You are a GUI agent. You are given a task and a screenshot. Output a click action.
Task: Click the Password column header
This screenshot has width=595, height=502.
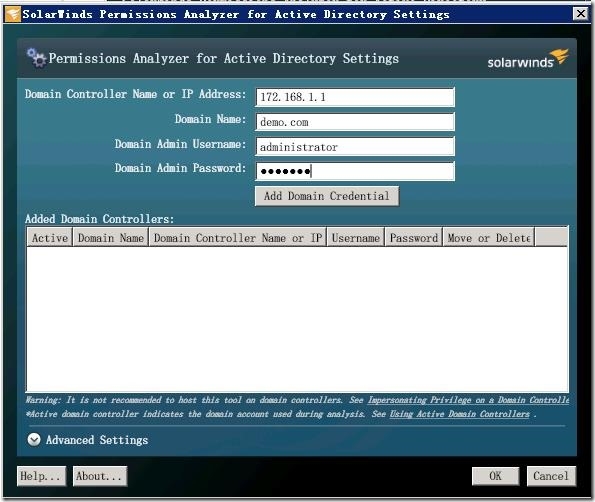coord(414,238)
